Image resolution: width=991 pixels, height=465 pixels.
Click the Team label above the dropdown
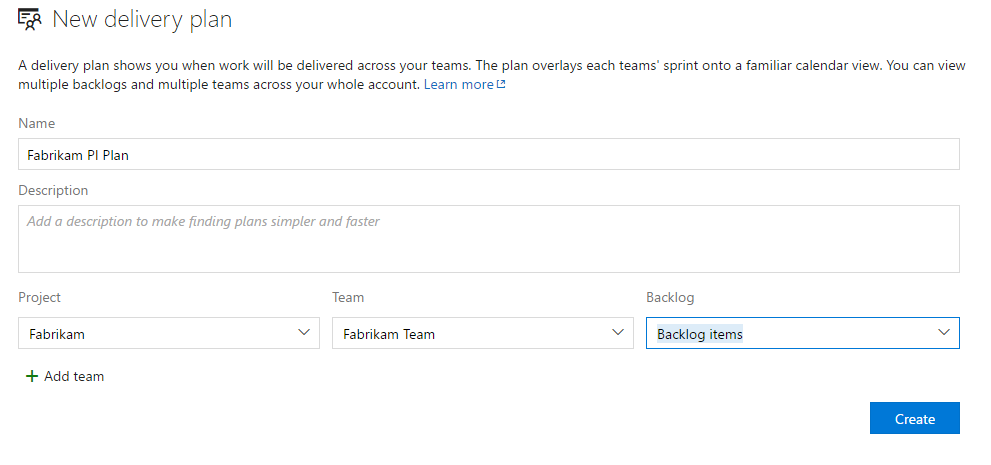[348, 297]
